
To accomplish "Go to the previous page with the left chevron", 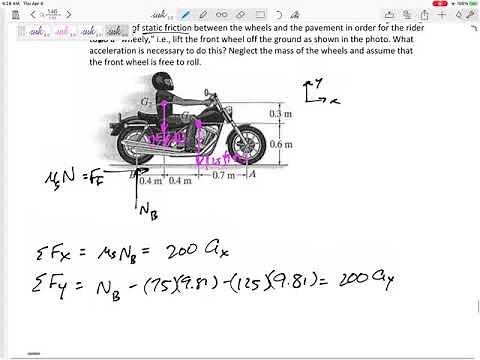I will pos(33,14).
